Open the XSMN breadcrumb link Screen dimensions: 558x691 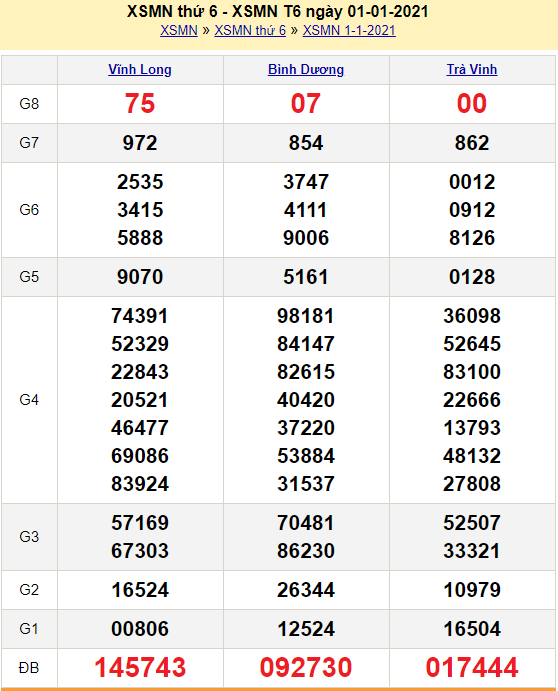179,30
